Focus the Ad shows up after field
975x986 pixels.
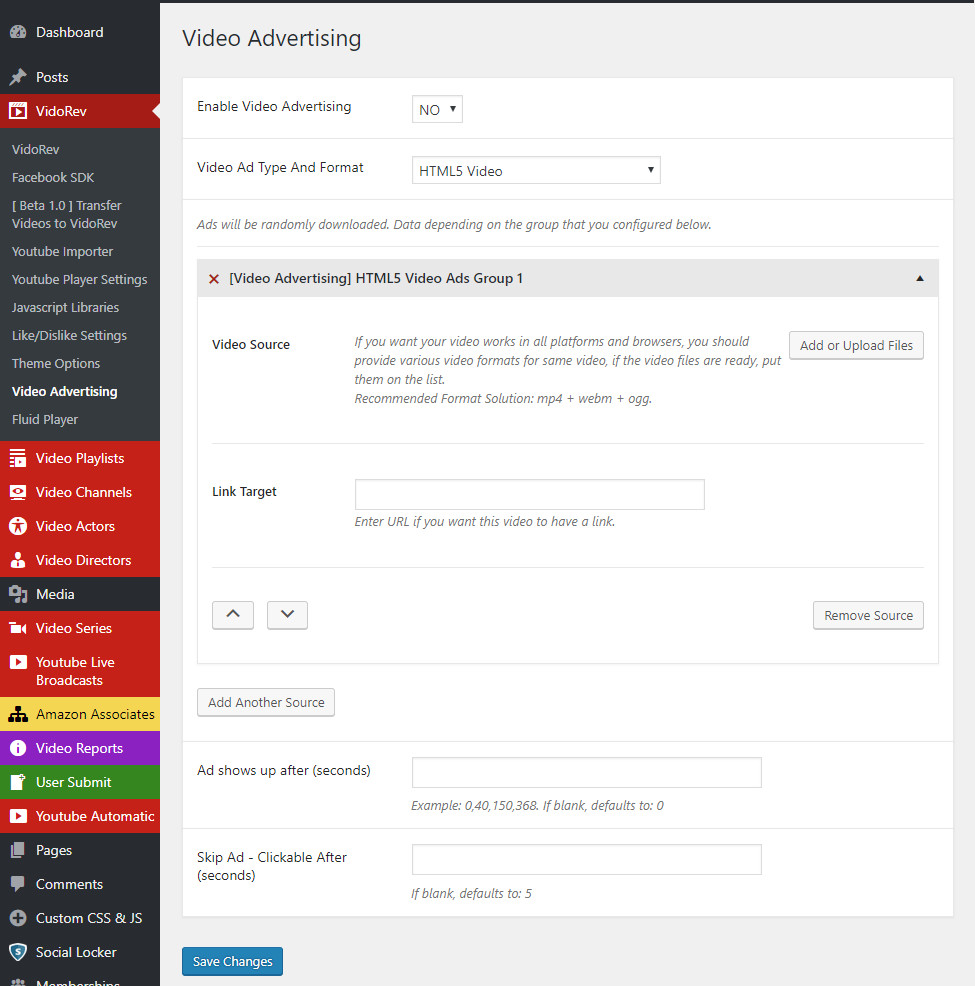point(586,773)
